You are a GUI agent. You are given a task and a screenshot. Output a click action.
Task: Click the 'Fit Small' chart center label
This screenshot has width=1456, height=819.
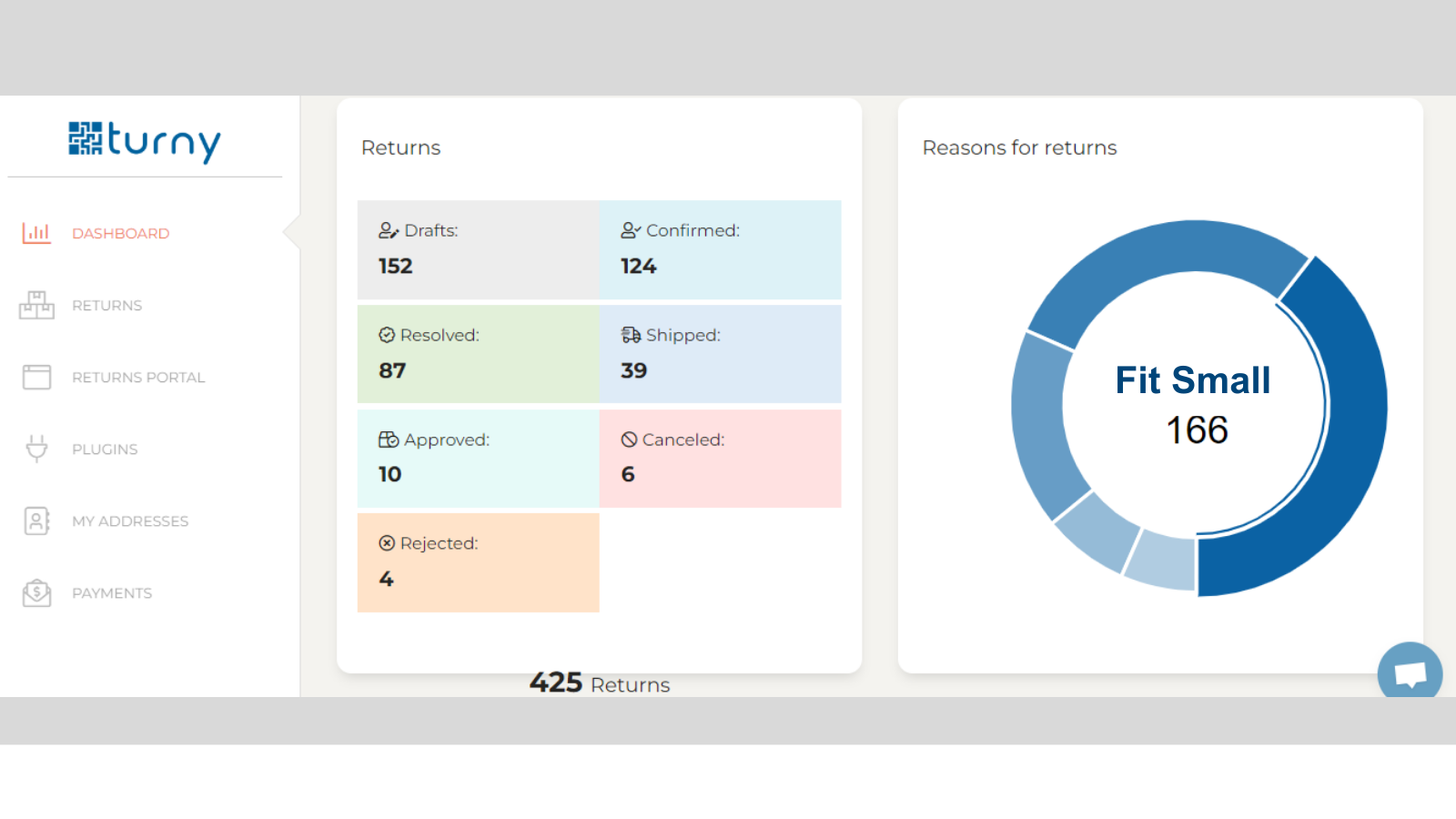pyautogui.click(x=1193, y=380)
